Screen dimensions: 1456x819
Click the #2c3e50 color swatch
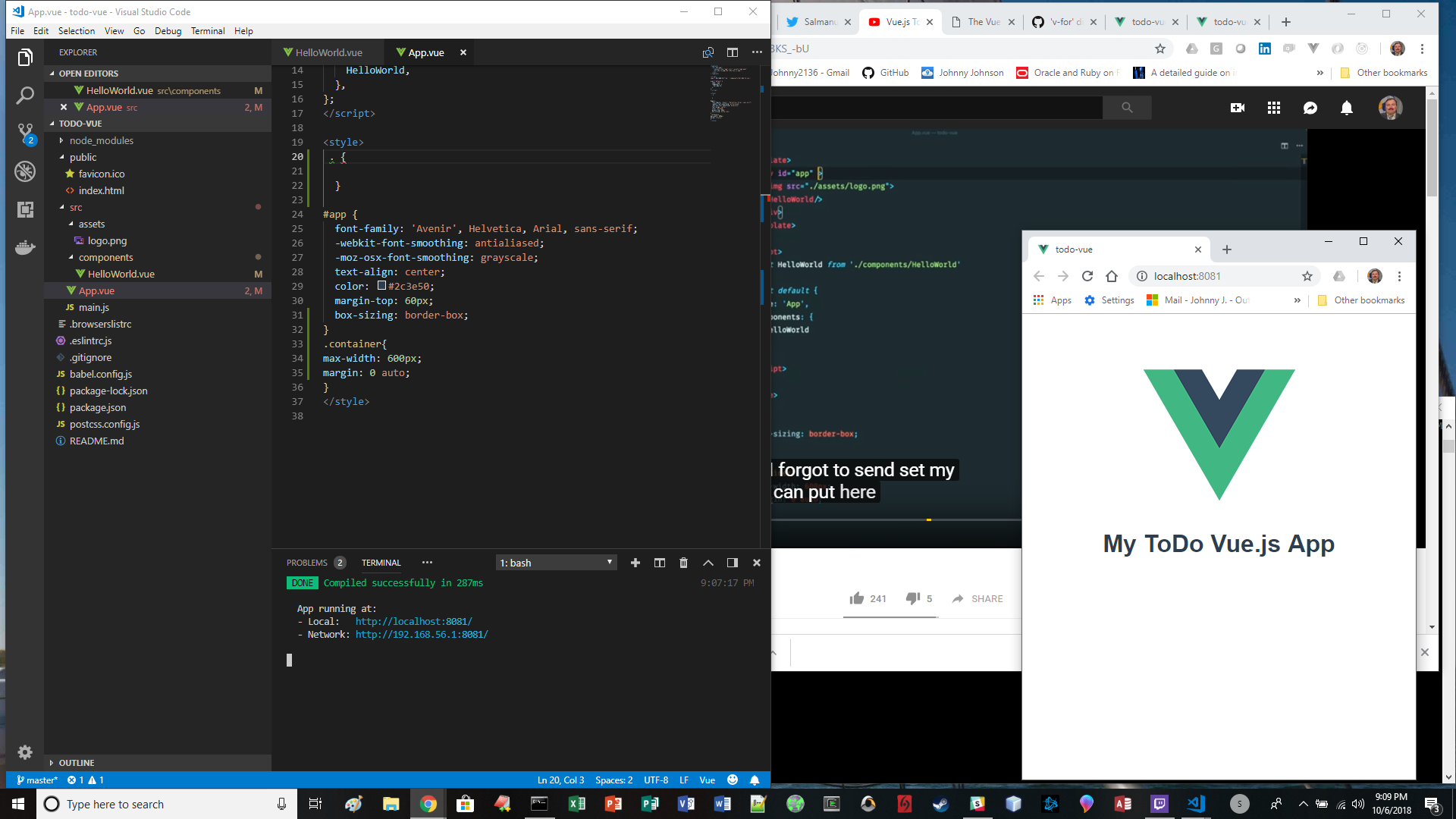pyautogui.click(x=381, y=286)
